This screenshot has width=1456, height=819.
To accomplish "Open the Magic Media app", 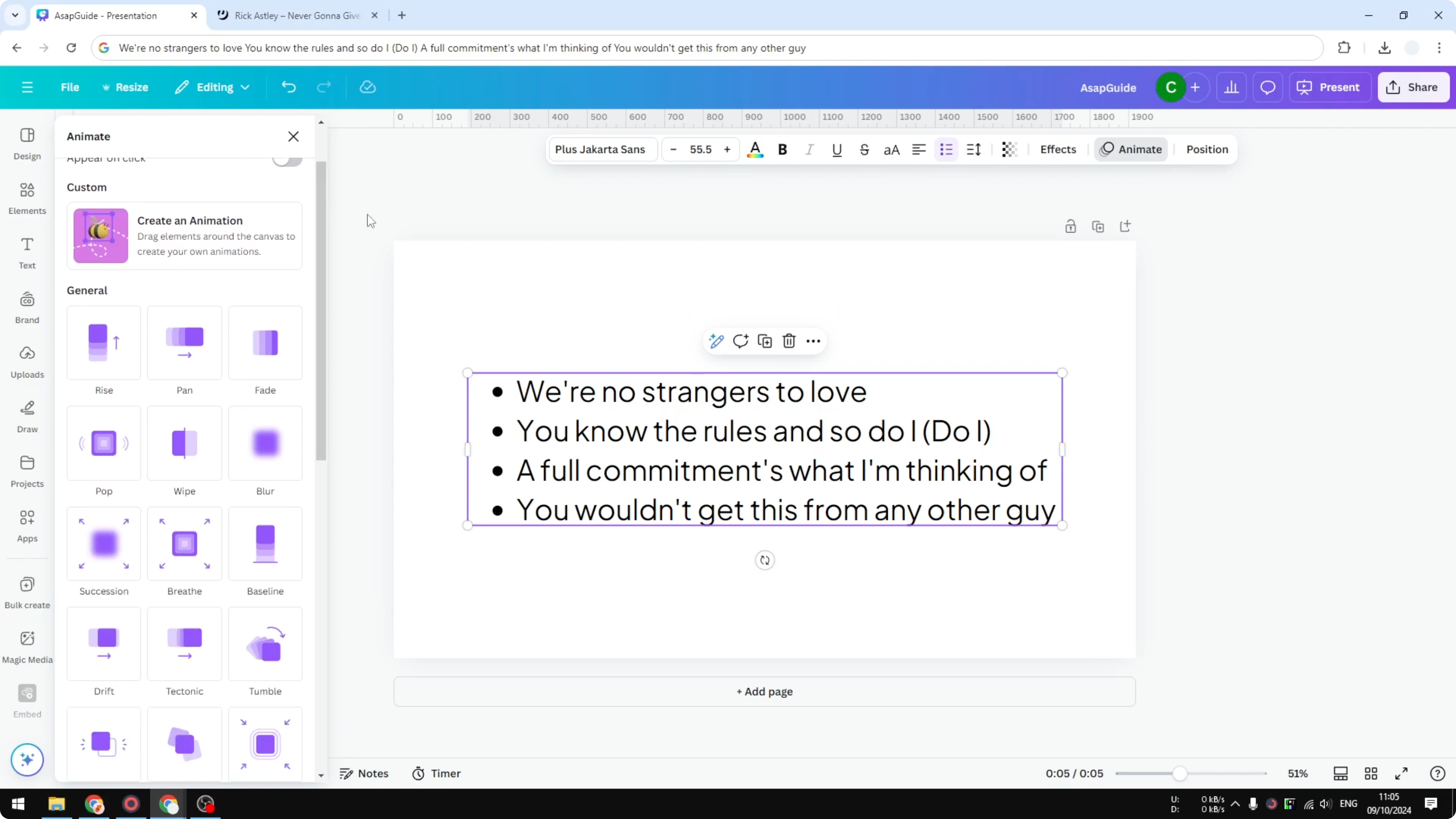I will tap(27, 647).
